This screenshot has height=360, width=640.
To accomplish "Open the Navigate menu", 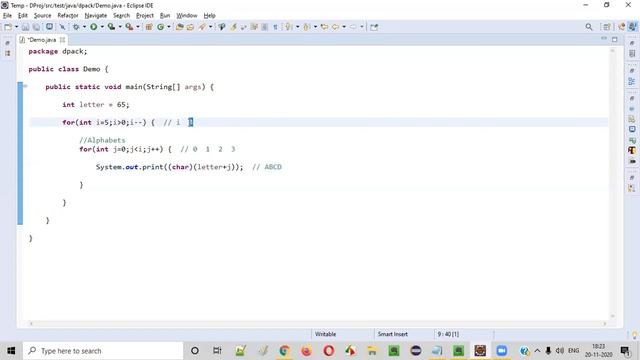I will click(96, 16).
